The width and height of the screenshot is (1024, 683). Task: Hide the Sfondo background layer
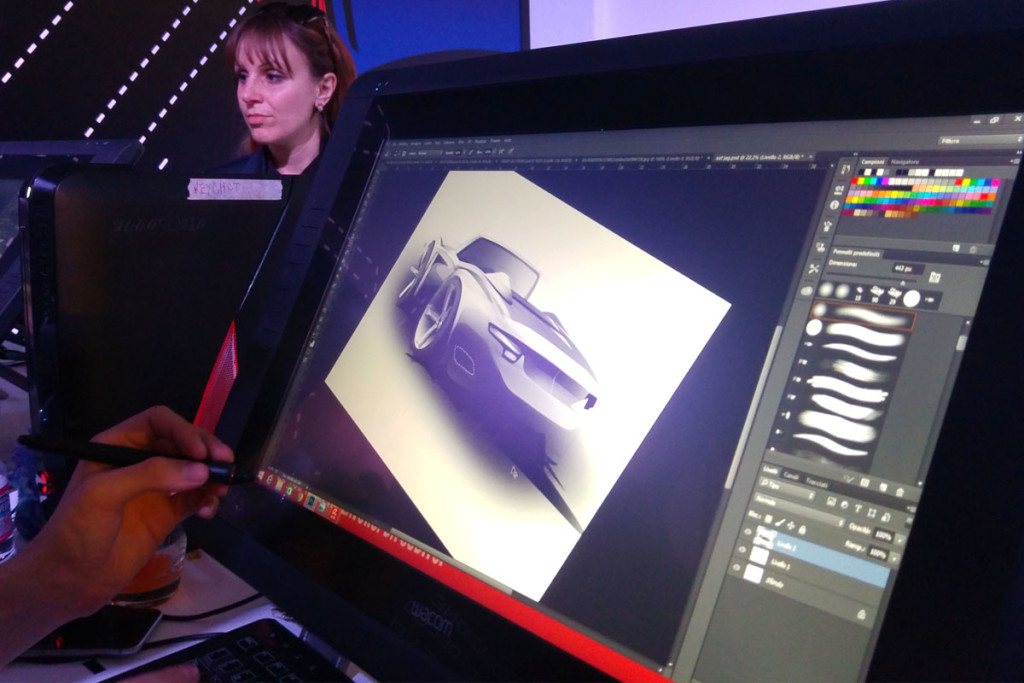click(737, 569)
